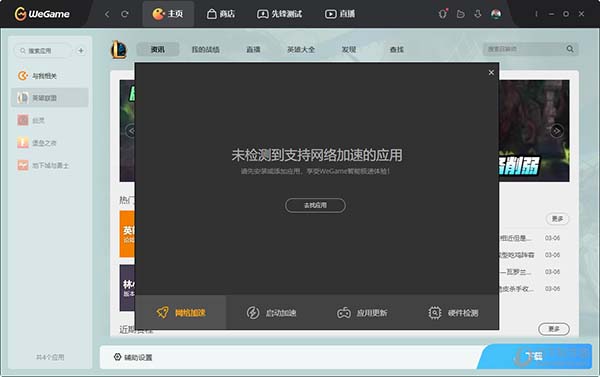This screenshot has width=600, height=377.
Task: Close the network acceleration dialog
Action: tap(491, 73)
